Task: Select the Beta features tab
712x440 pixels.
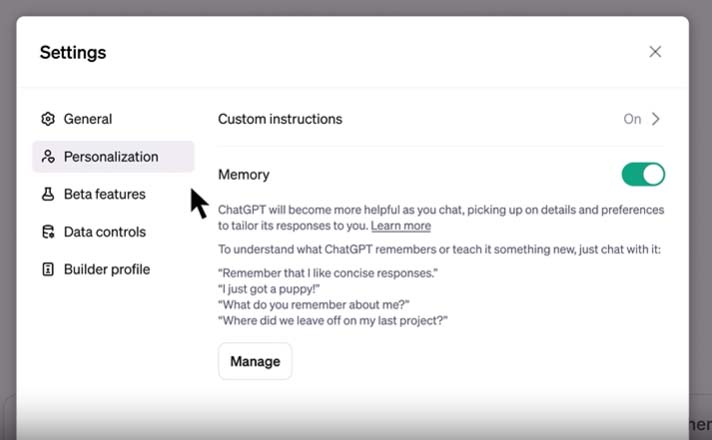Action: pyautogui.click(x=104, y=194)
